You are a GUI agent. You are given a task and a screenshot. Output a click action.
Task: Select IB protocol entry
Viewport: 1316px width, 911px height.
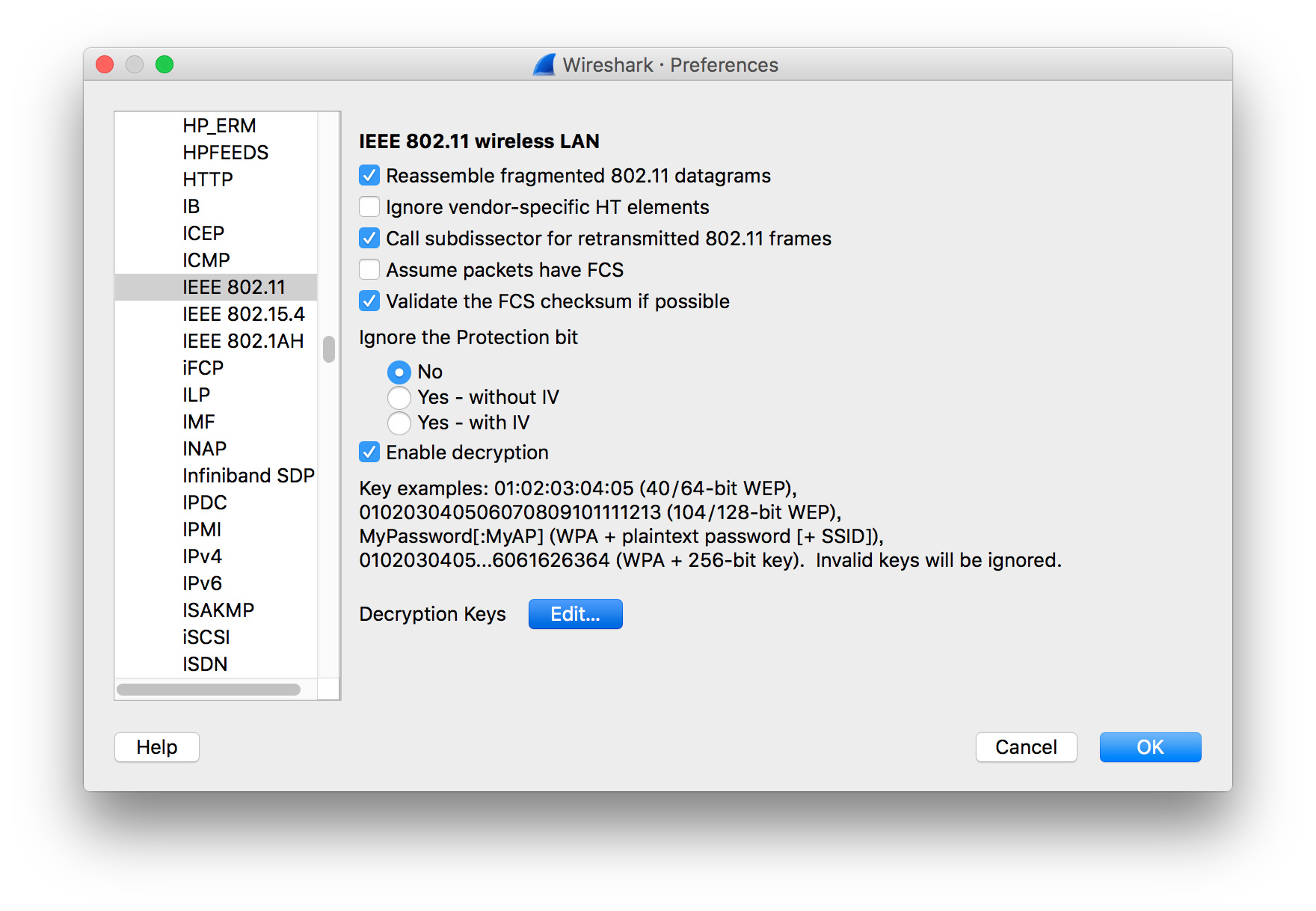pos(216,206)
